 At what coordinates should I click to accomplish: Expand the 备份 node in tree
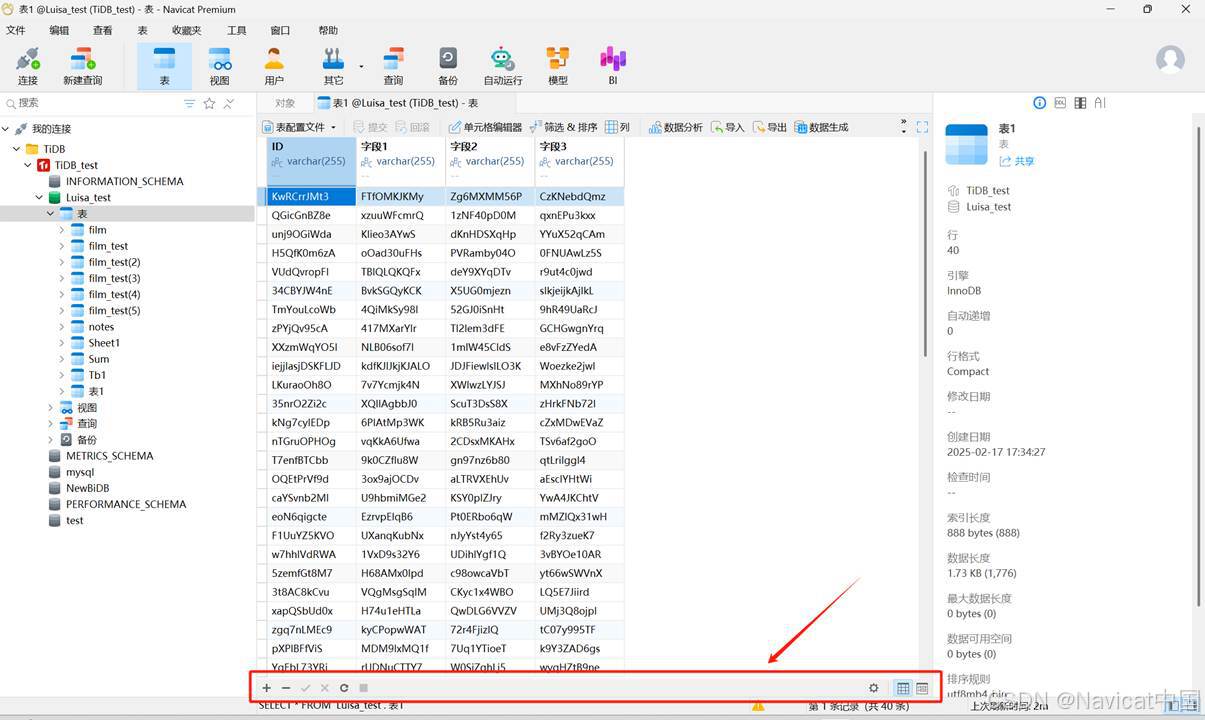tap(51, 440)
